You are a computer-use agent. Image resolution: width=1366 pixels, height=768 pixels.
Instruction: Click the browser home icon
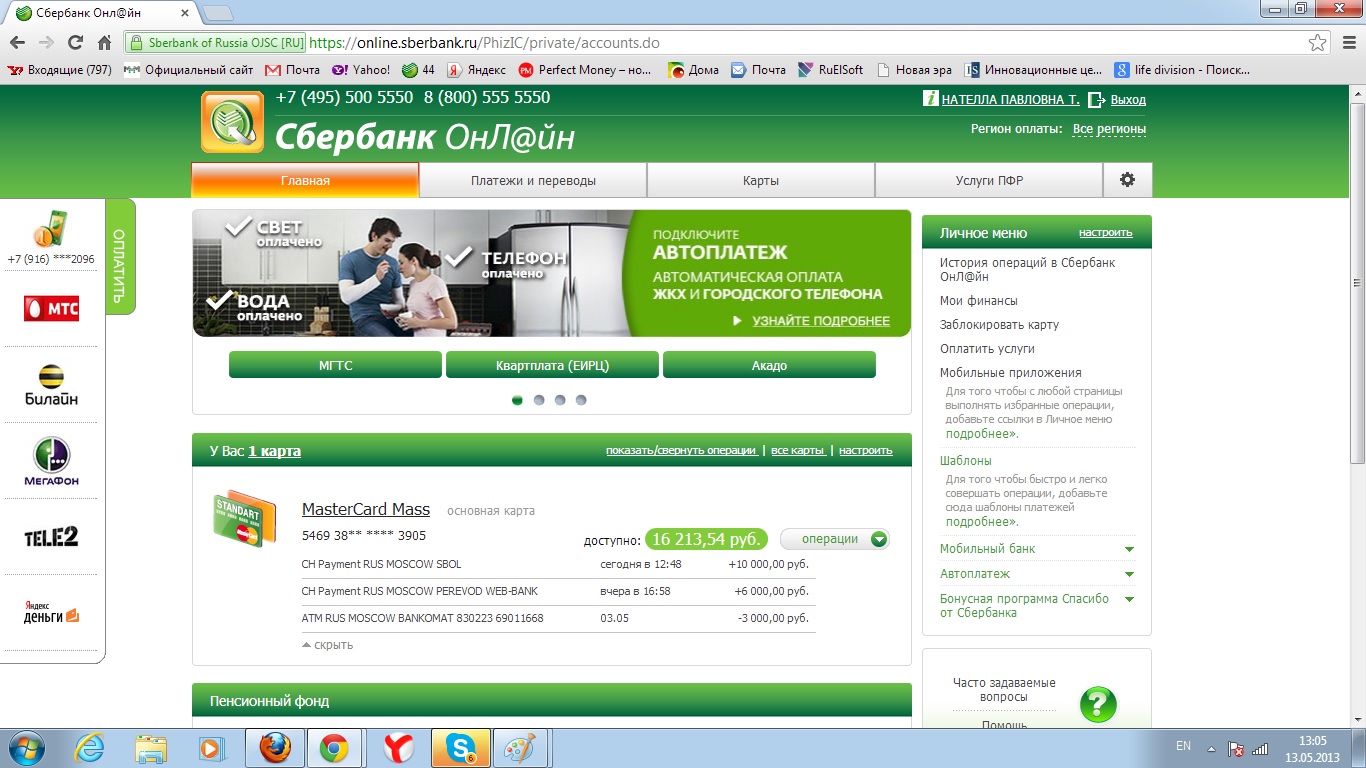point(104,42)
